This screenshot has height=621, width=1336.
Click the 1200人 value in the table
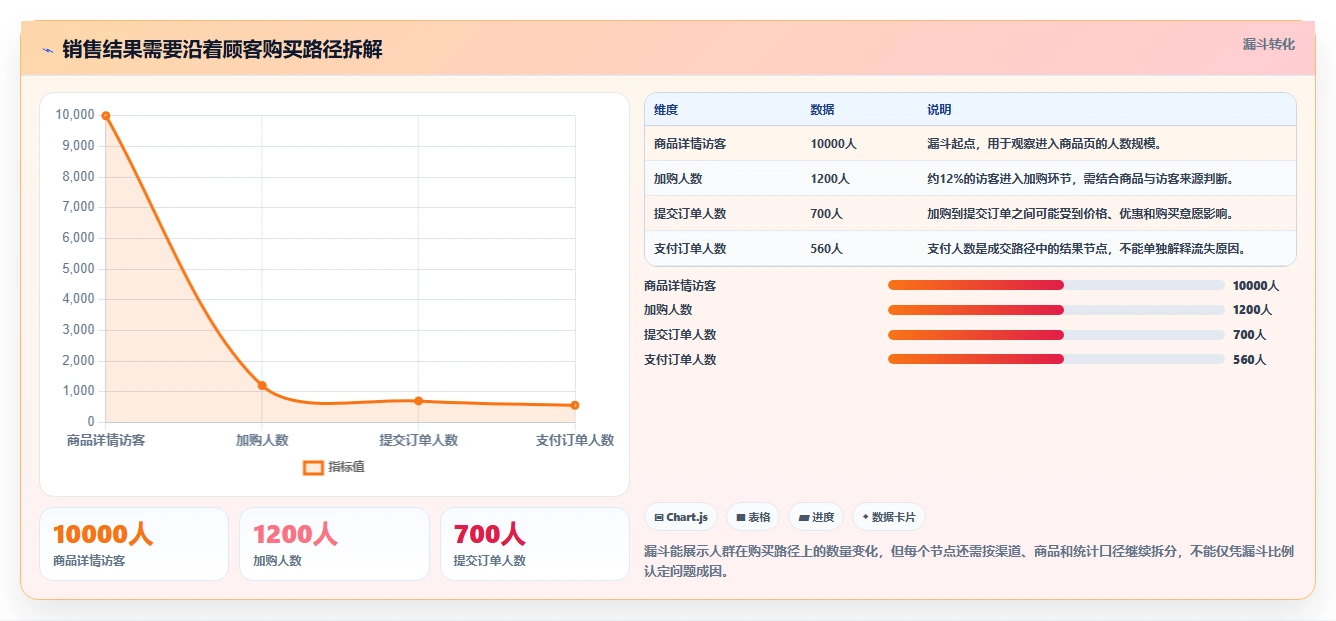point(830,179)
